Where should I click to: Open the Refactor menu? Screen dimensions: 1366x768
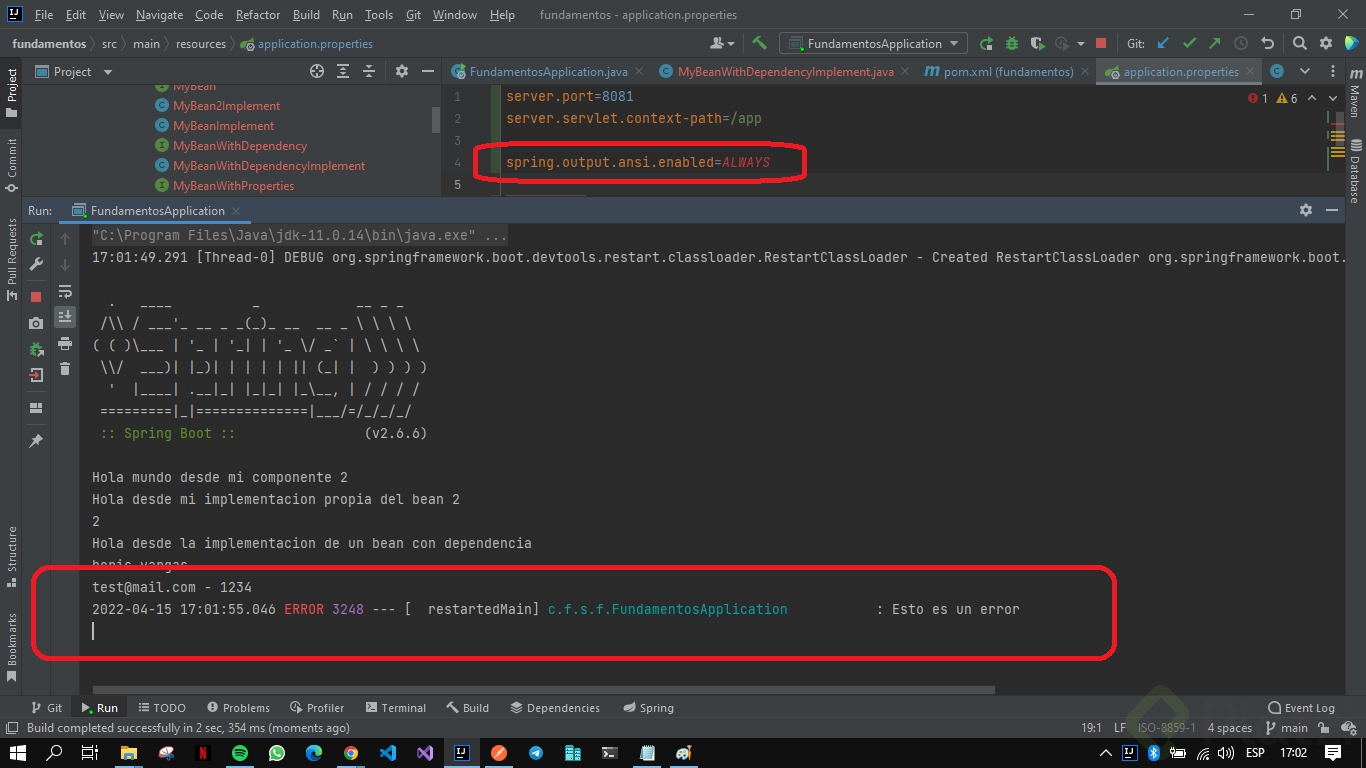tap(258, 15)
